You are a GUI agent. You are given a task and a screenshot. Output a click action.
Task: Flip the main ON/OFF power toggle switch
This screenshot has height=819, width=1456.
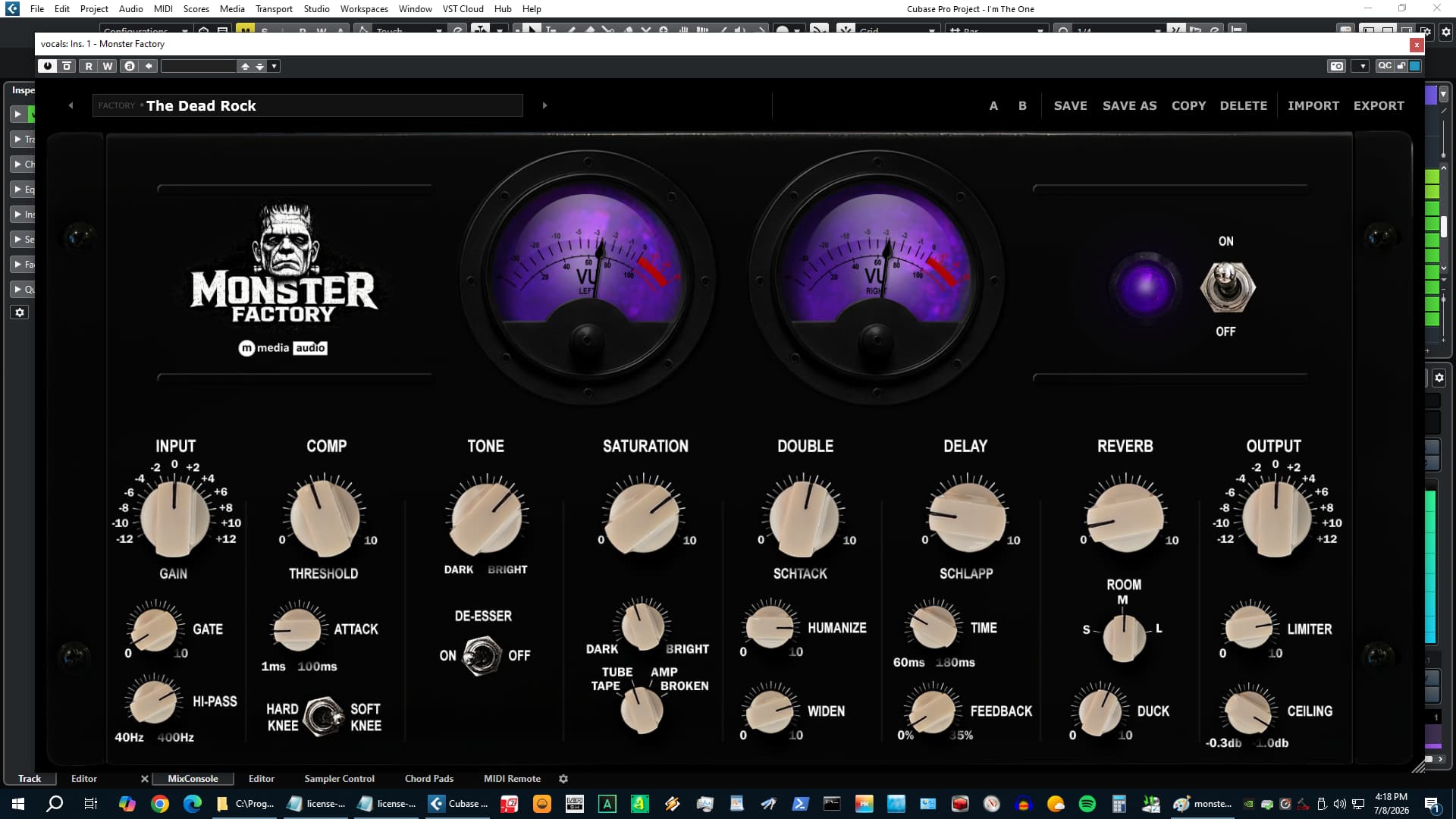point(1227,287)
